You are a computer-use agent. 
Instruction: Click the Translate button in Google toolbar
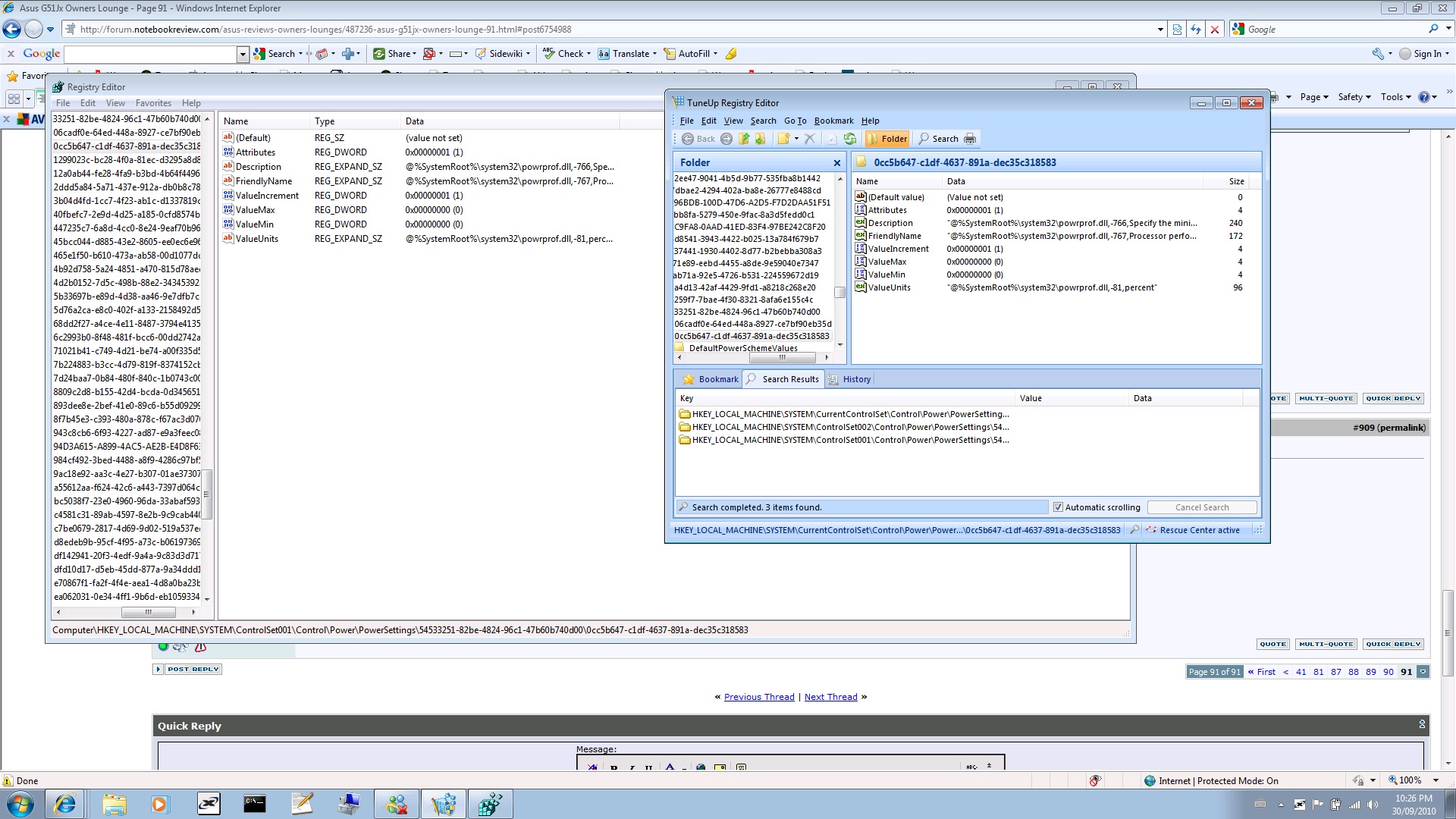click(627, 54)
